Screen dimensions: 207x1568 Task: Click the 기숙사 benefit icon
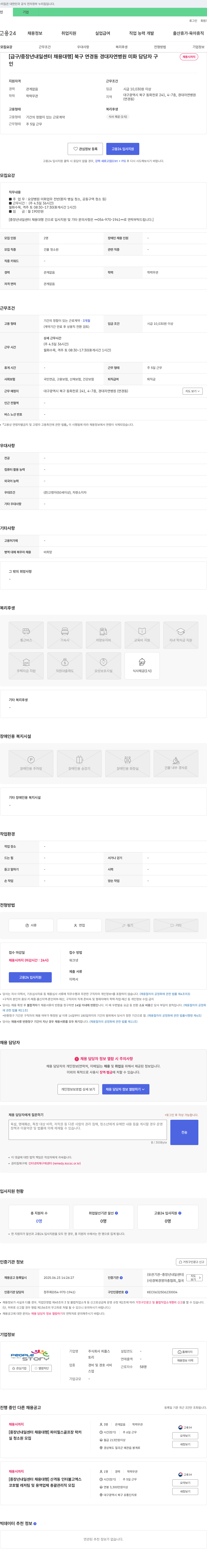pyautogui.click(x=65, y=635)
